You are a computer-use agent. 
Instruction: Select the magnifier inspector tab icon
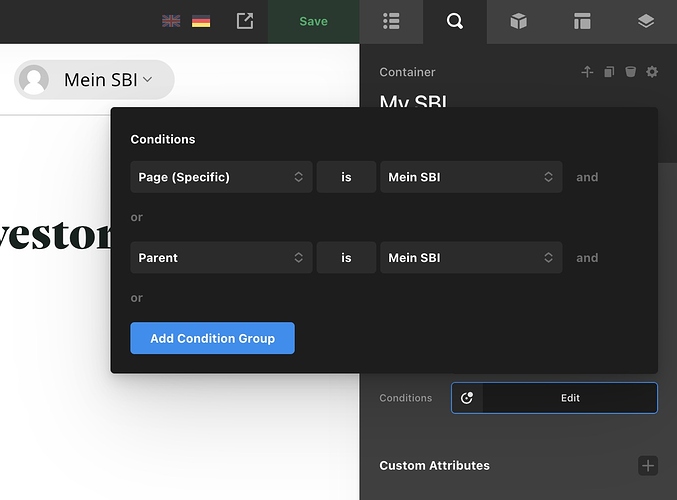pyautogui.click(x=455, y=21)
